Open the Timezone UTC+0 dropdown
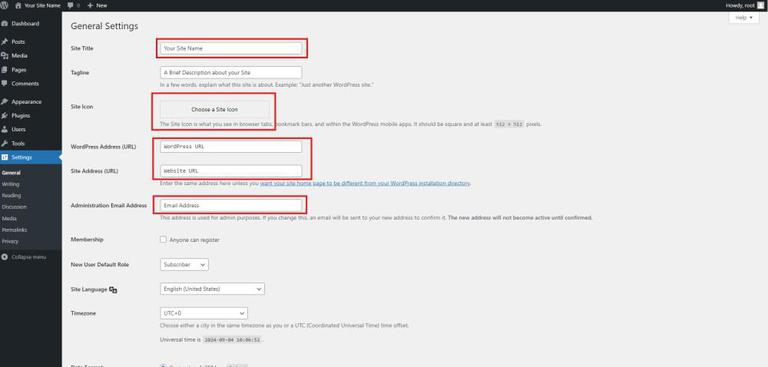The image size is (768, 367). pyautogui.click(x=204, y=313)
